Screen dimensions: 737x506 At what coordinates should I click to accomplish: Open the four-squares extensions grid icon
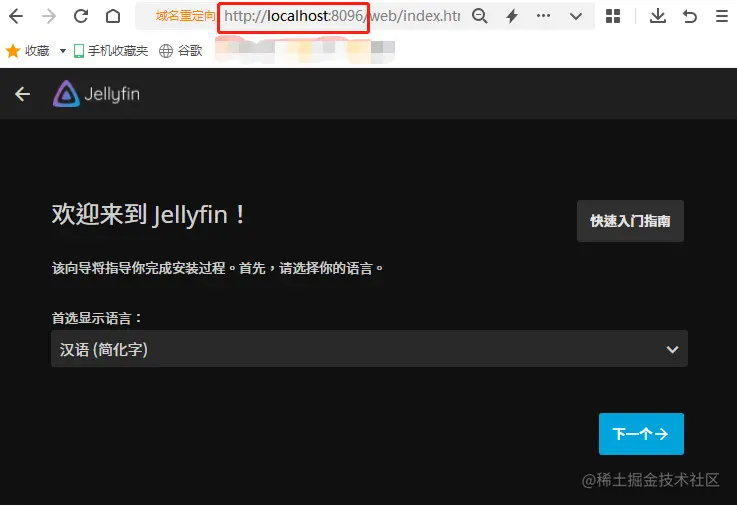613,16
